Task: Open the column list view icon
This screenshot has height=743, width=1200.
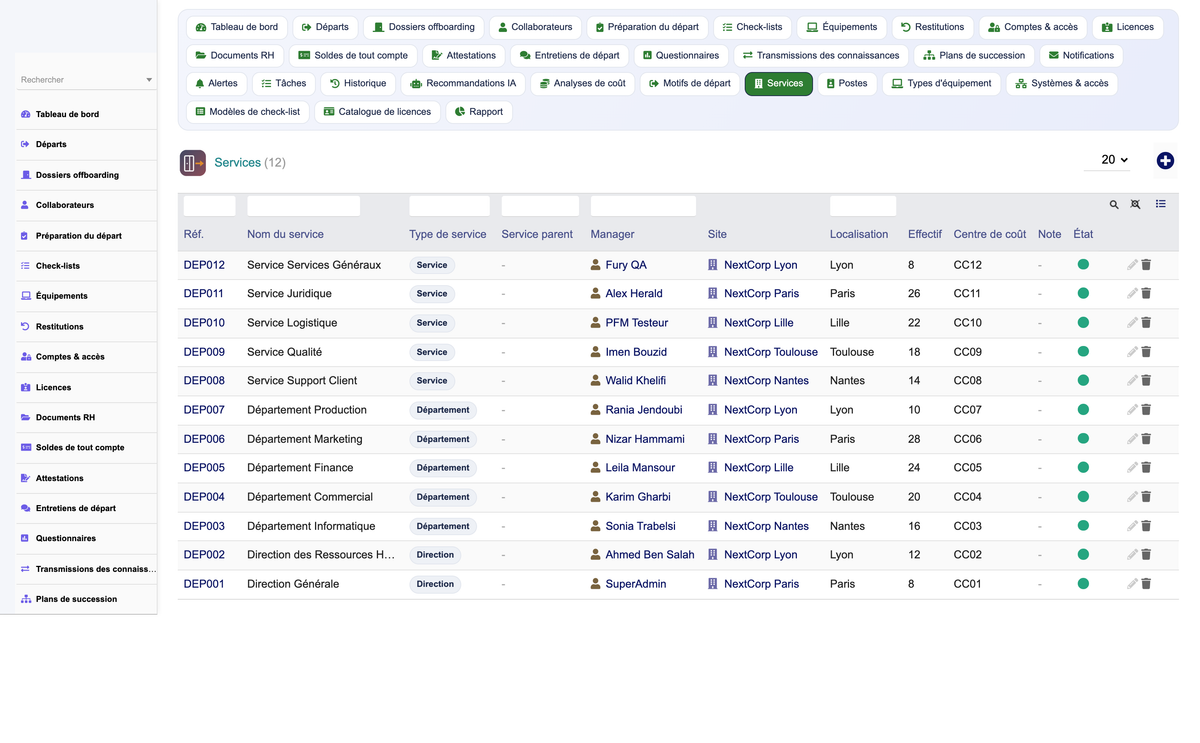Action: [1161, 204]
